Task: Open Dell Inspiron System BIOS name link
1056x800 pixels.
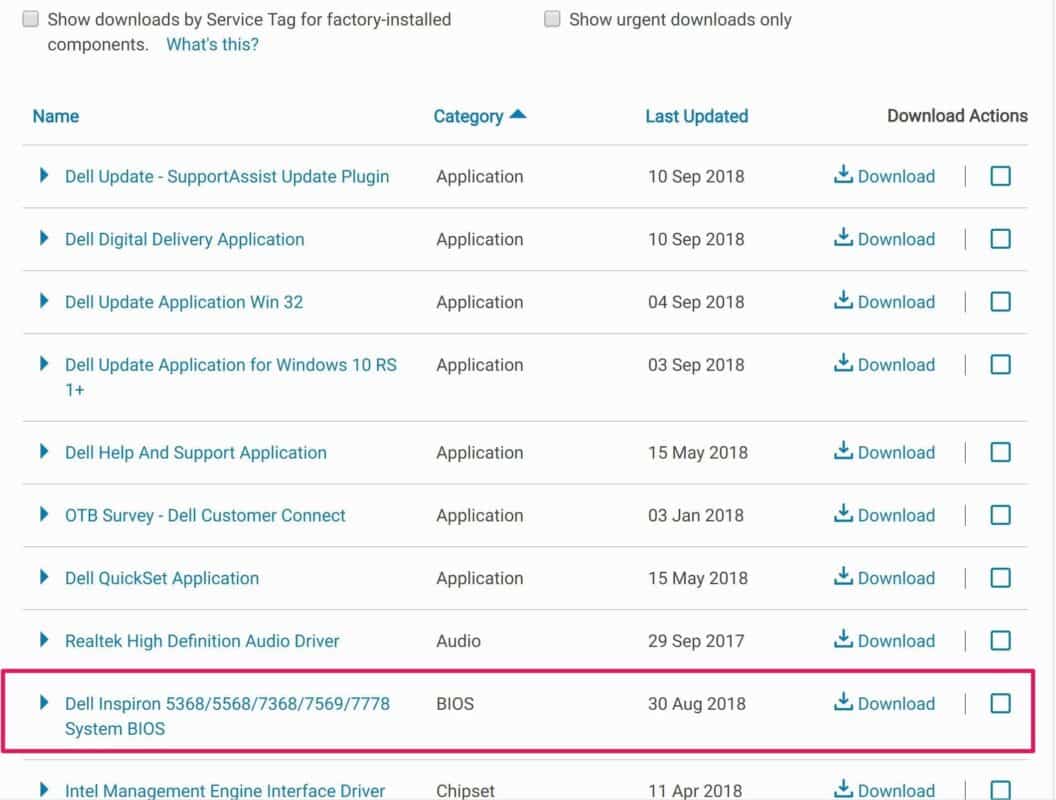Action: click(227, 716)
